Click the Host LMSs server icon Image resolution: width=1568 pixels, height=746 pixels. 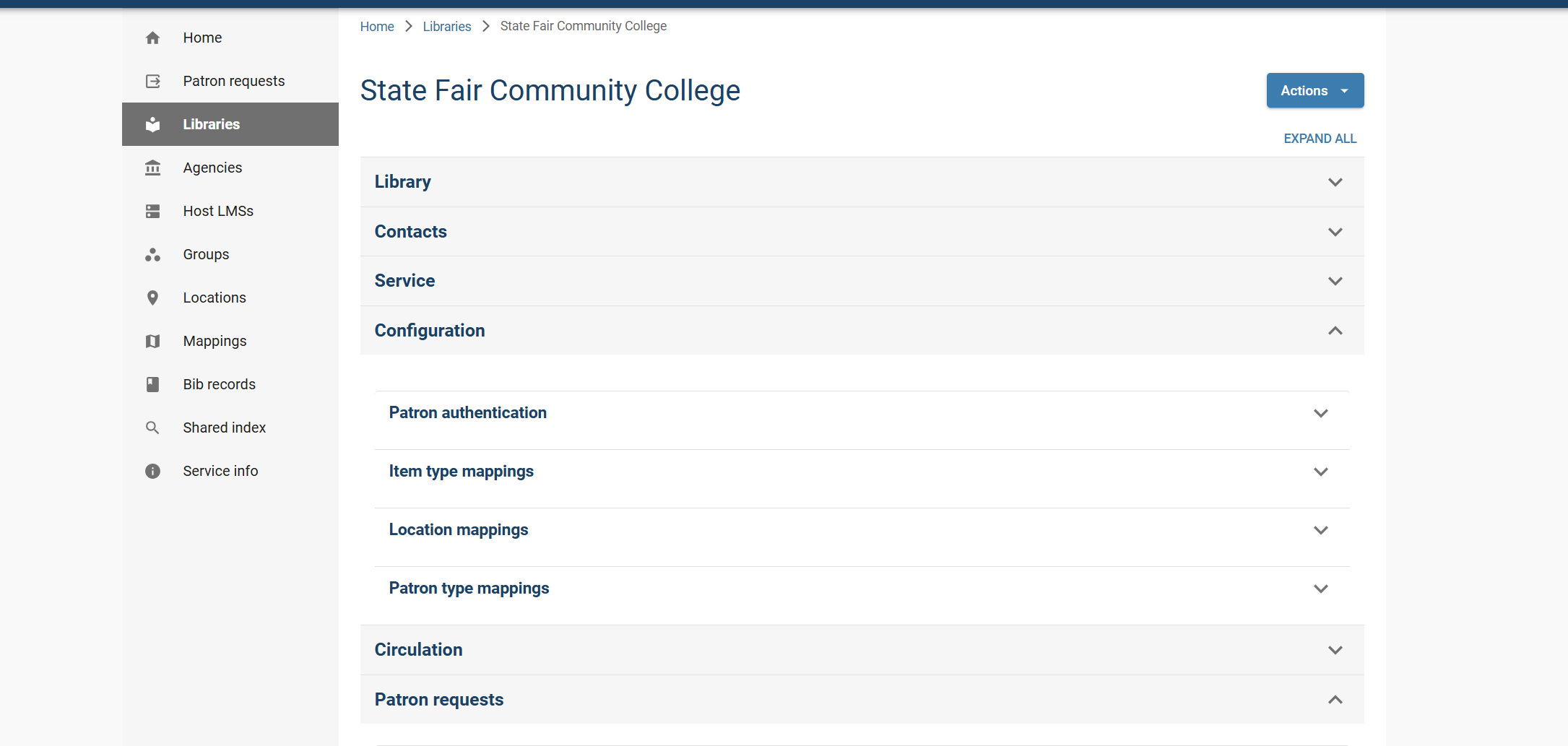pos(152,211)
